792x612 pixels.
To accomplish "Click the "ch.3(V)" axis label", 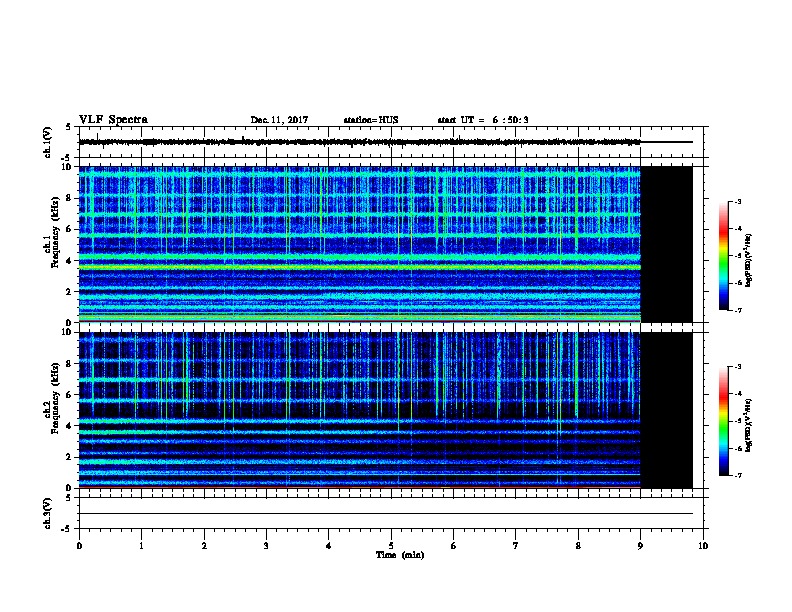I will (48, 513).
